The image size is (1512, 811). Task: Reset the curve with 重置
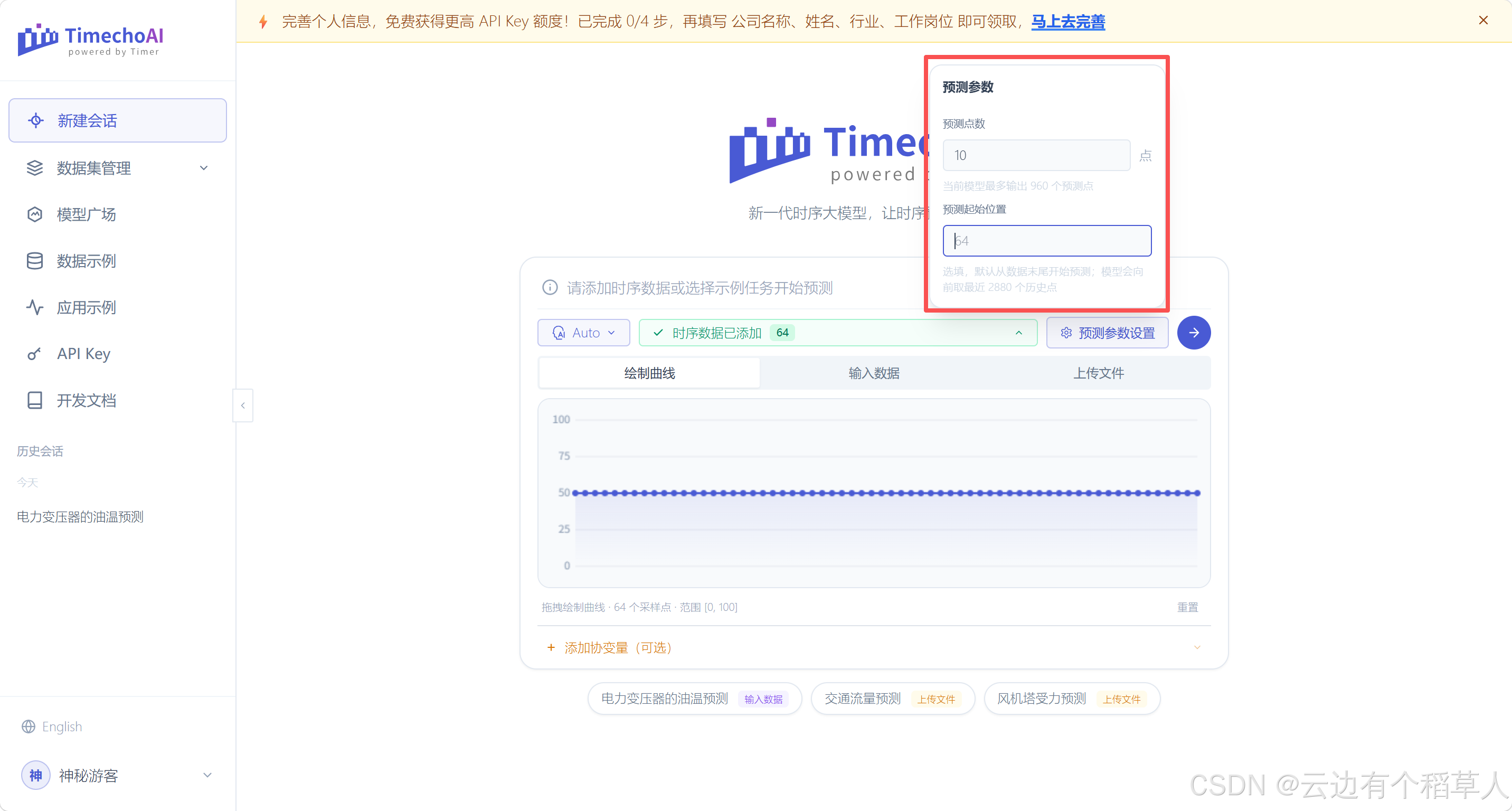1187,607
